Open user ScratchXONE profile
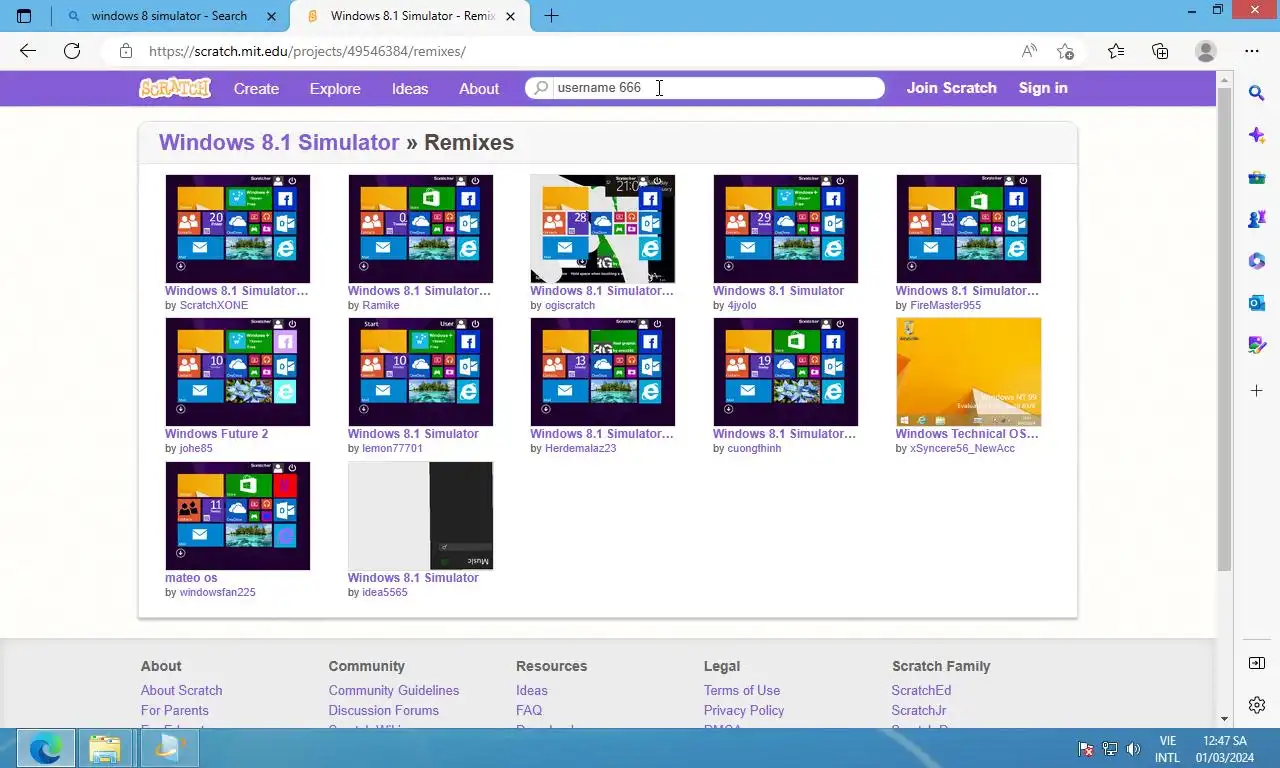1280x768 pixels. pos(214,306)
